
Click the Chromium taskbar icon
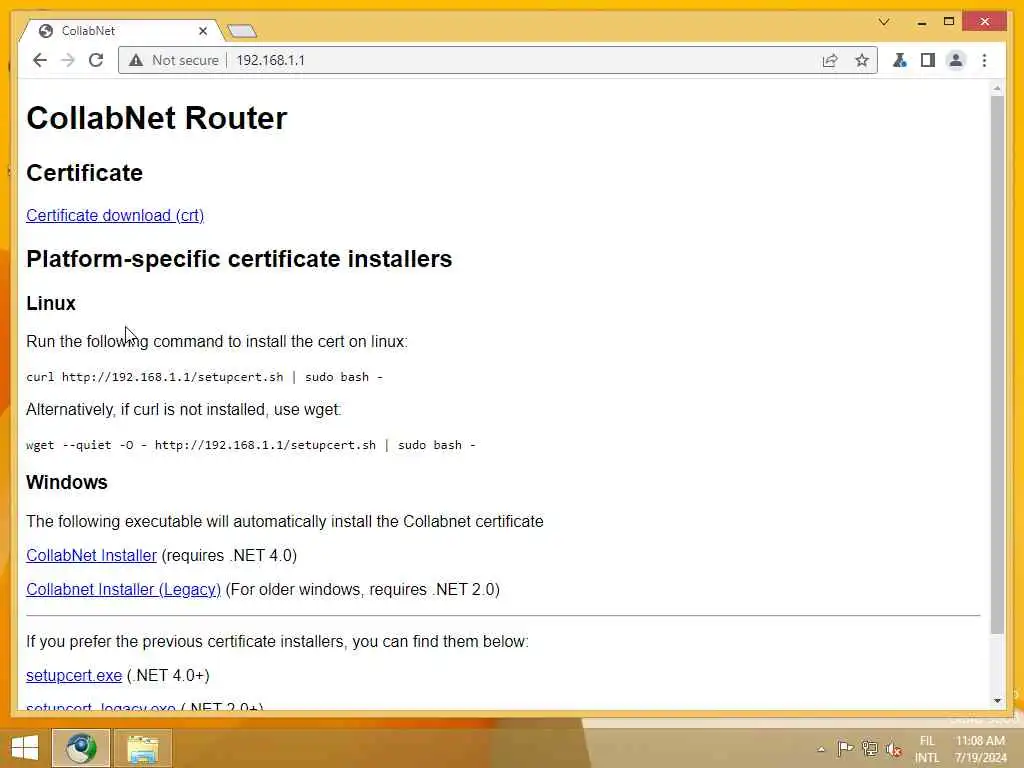coord(80,748)
